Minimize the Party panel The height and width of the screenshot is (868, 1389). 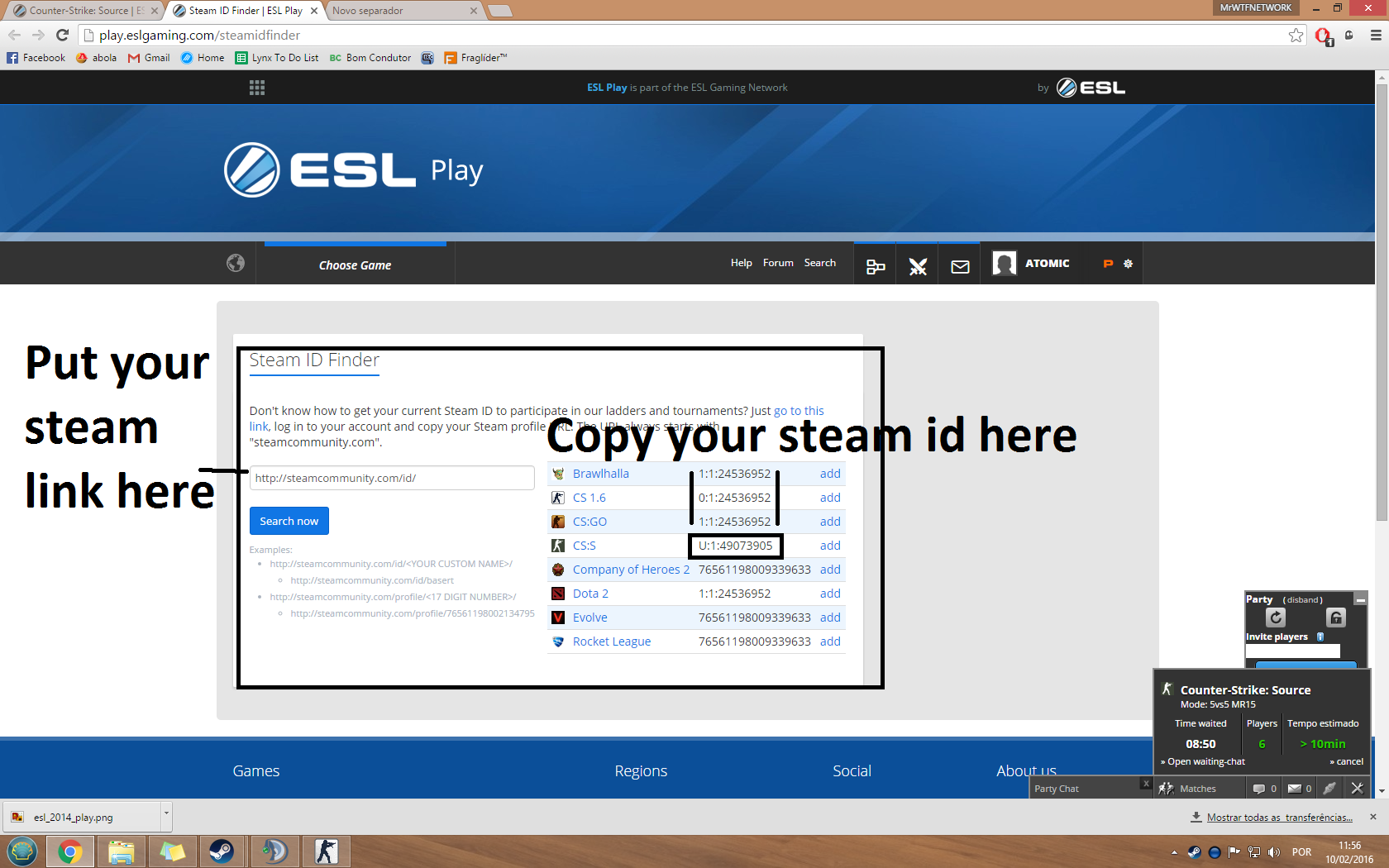pyautogui.click(x=1361, y=599)
